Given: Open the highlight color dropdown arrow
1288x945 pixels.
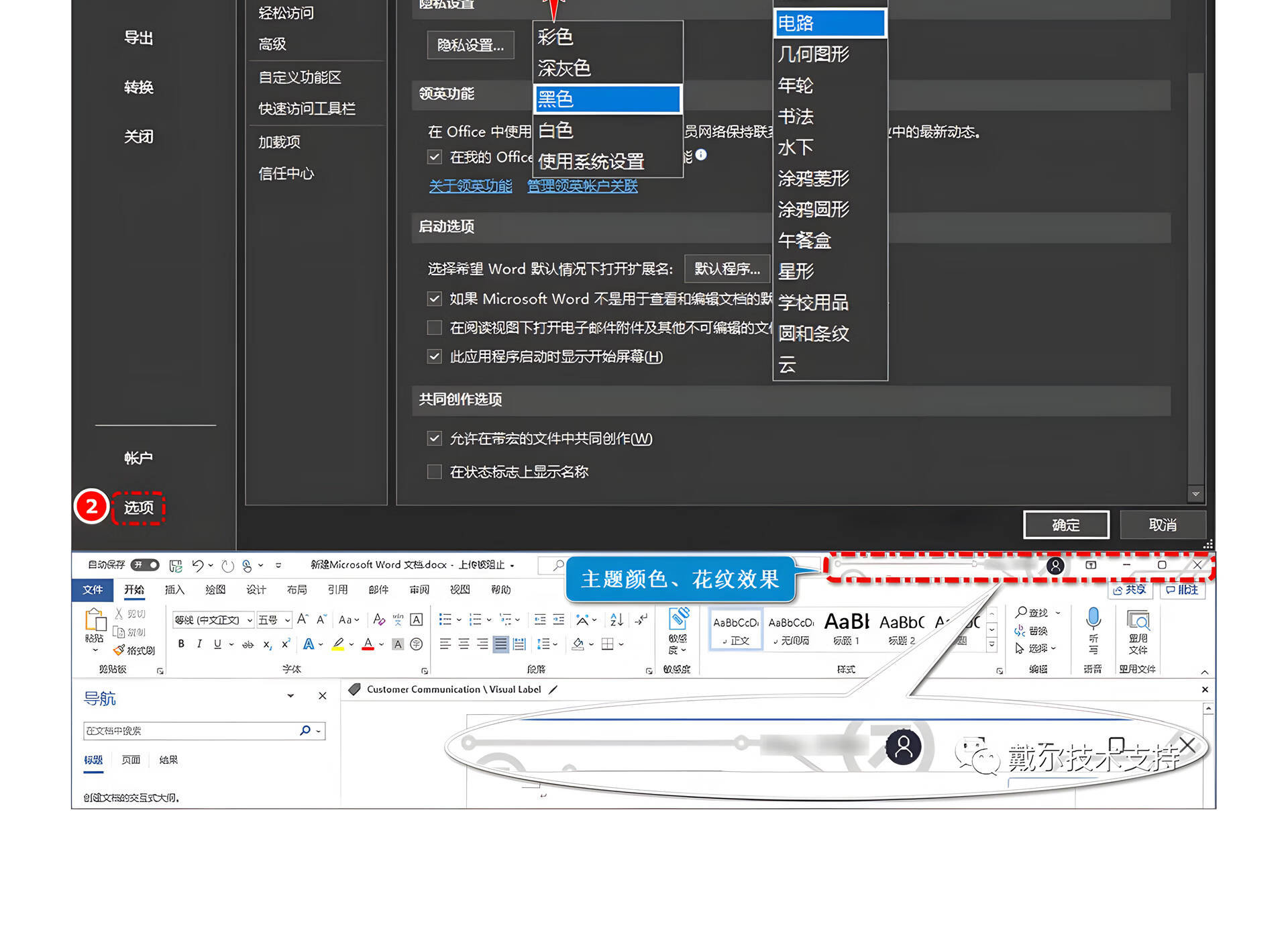Looking at the screenshot, I should 352,644.
